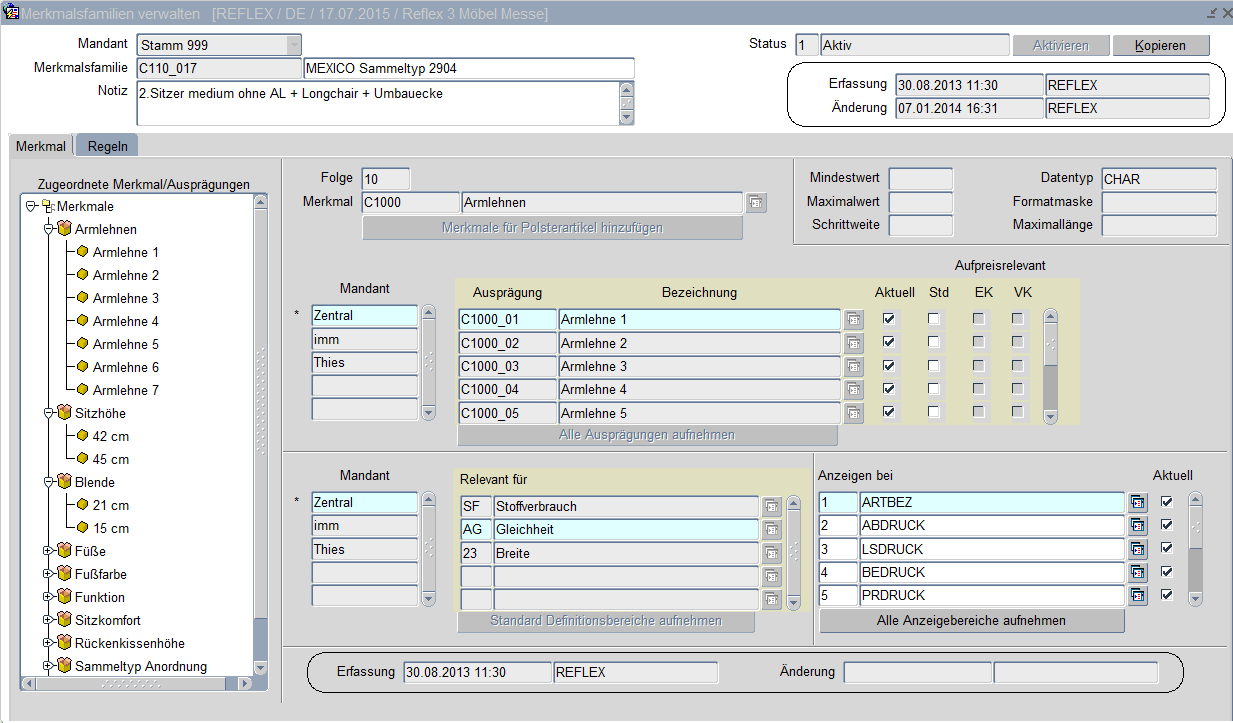
Task: Click lookup icon beside ARTBEZ field
Action: tap(1138, 502)
